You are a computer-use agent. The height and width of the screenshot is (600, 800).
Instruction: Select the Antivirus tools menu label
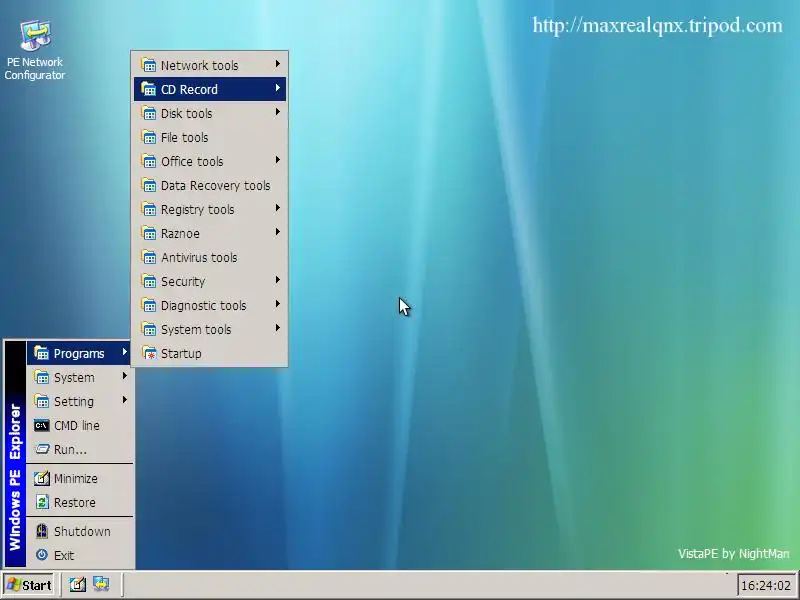(x=199, y=257)
